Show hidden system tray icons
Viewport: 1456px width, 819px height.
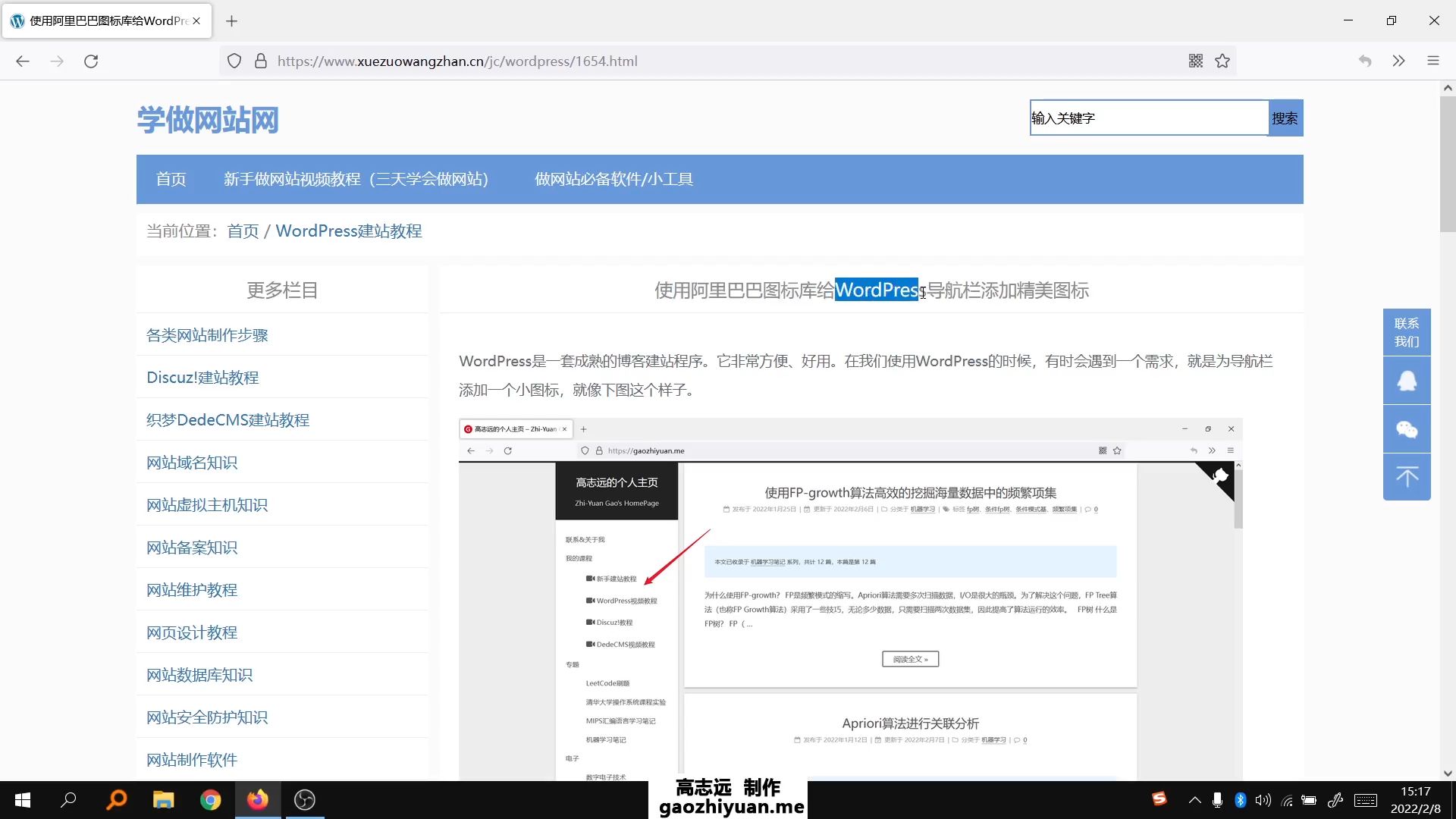click(1195, 800)
